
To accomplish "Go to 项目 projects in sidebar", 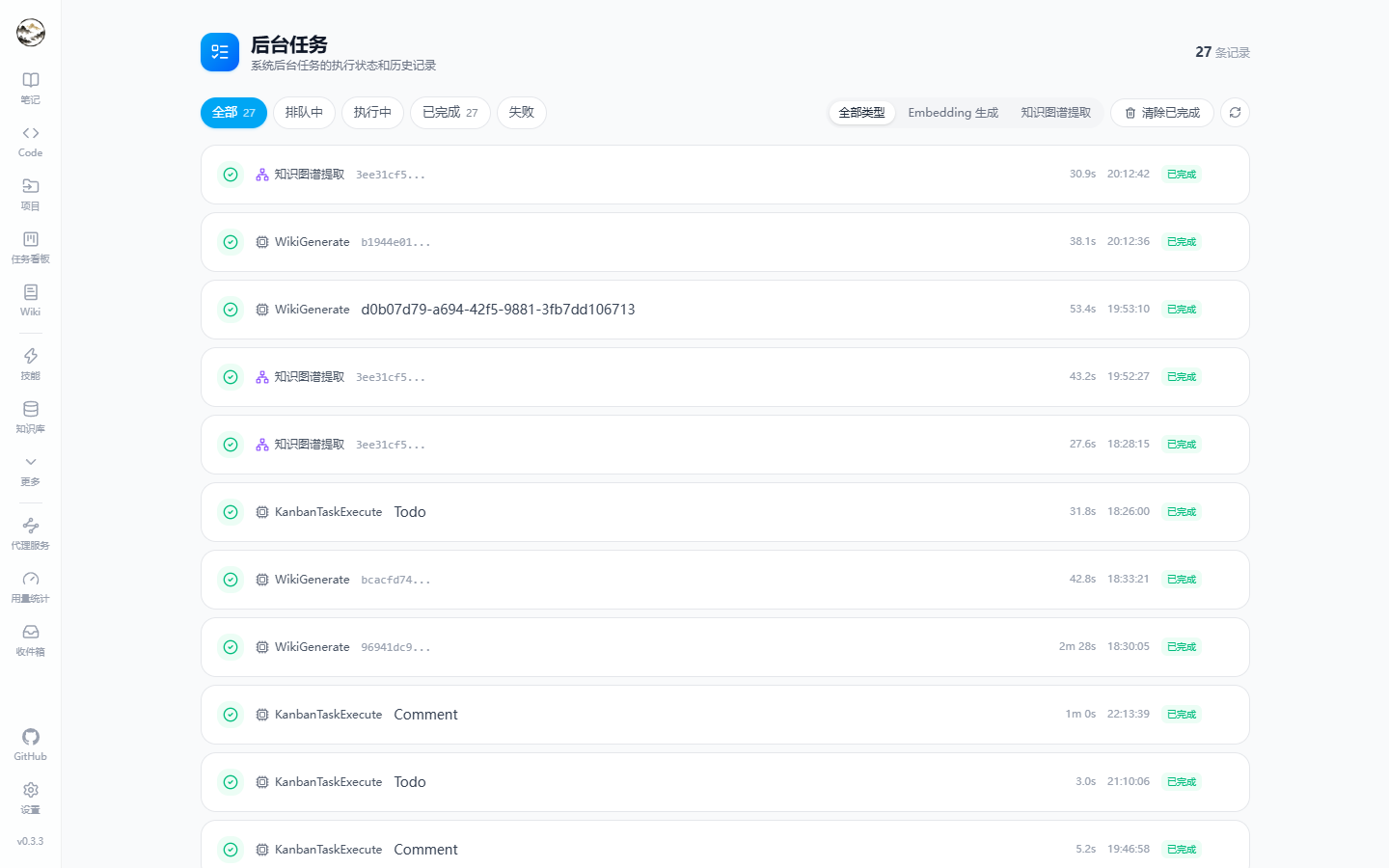I will [x=30, y=194].
